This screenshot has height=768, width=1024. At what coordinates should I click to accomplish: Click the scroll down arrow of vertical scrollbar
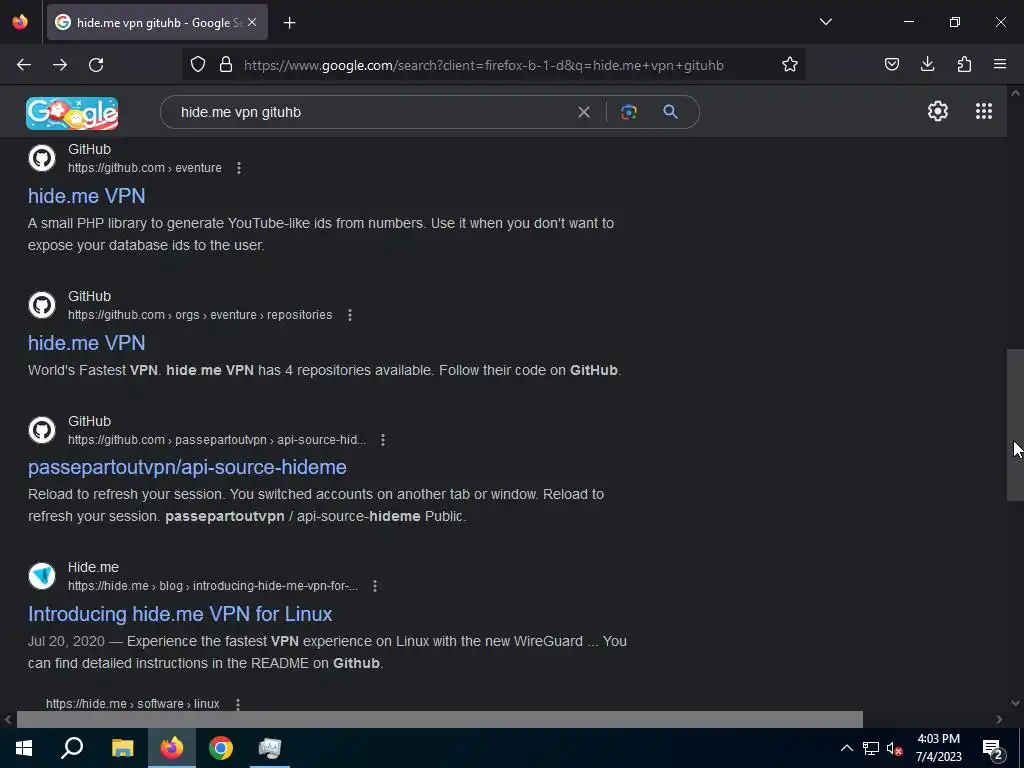[x=1015, y=703]
